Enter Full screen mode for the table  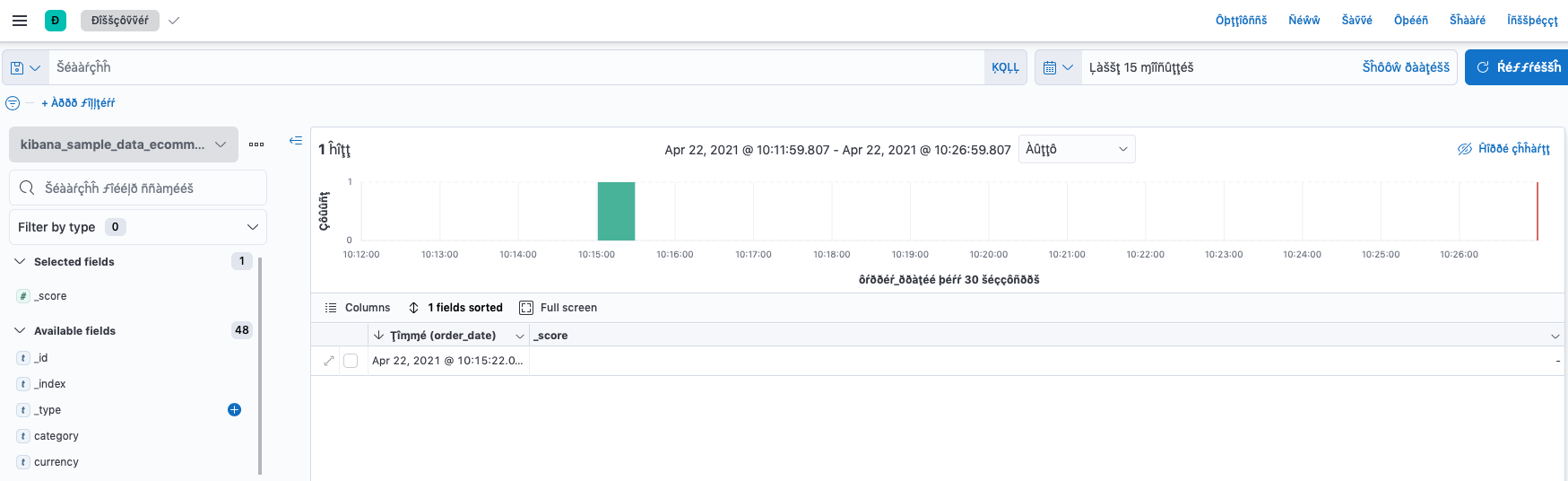point(558,308)
